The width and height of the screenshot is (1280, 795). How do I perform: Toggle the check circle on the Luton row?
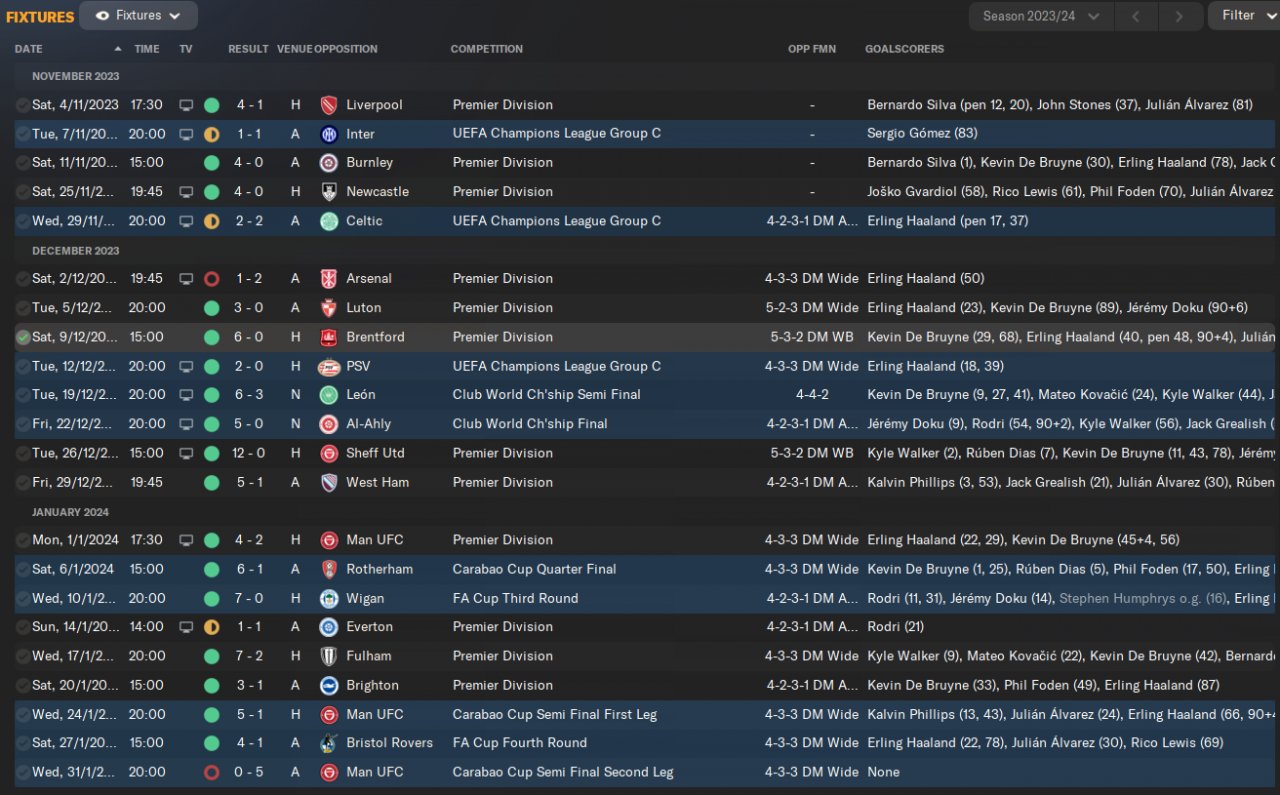coord(23,308)
